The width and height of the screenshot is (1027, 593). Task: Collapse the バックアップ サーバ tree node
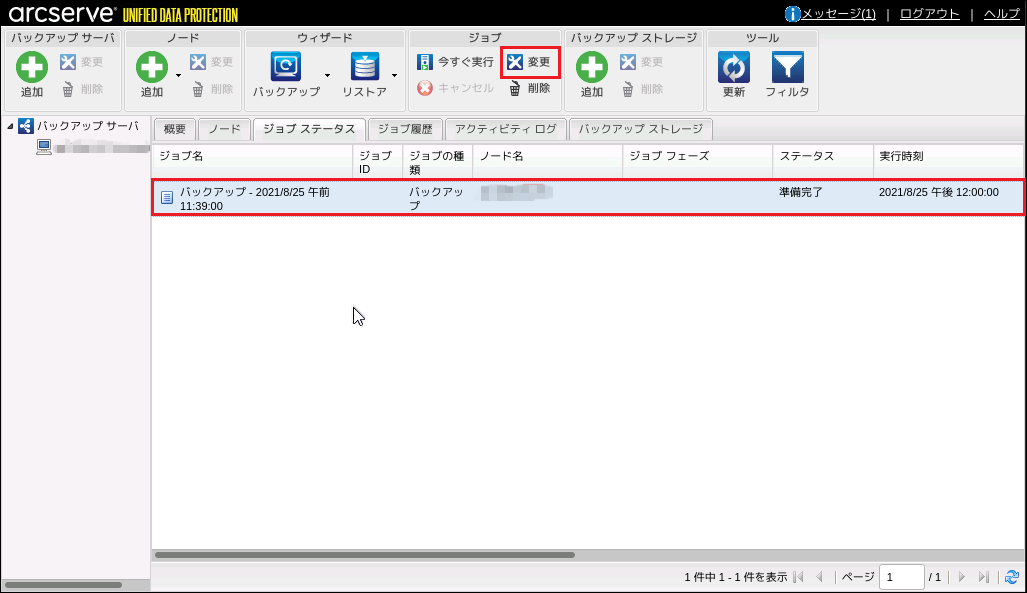click(x=10, y=126)
